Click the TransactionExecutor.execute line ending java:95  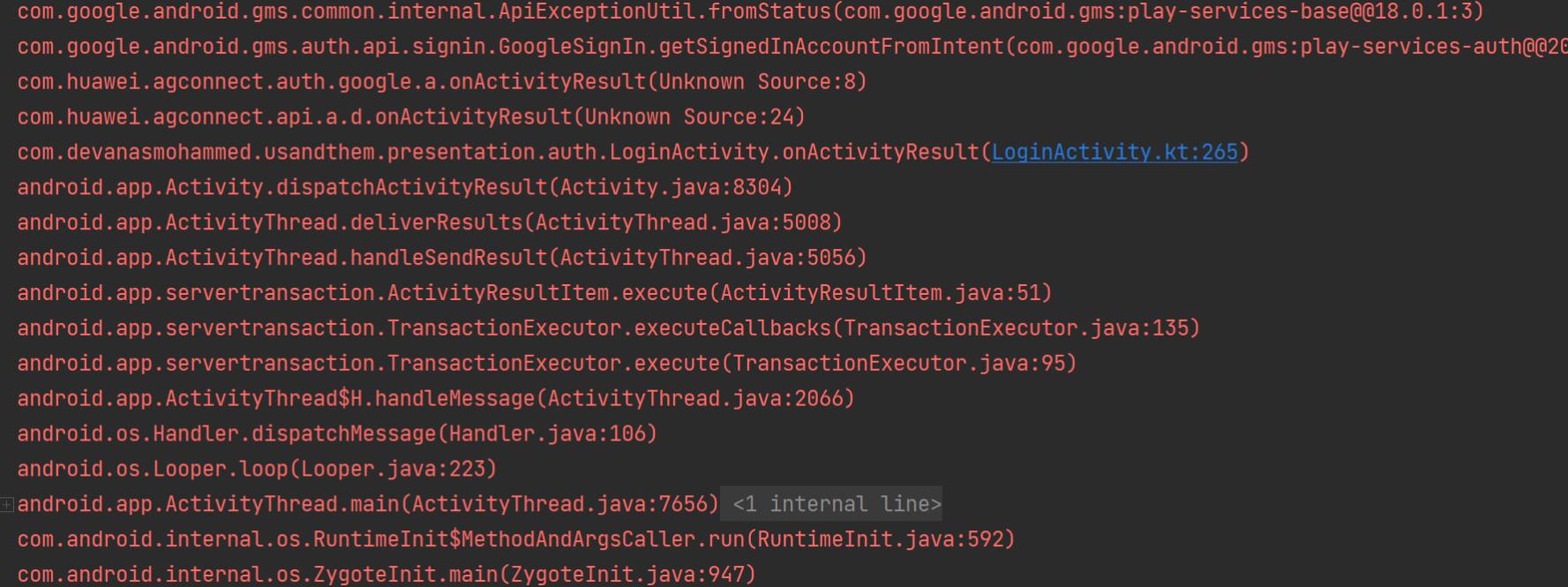coord(546,364)
